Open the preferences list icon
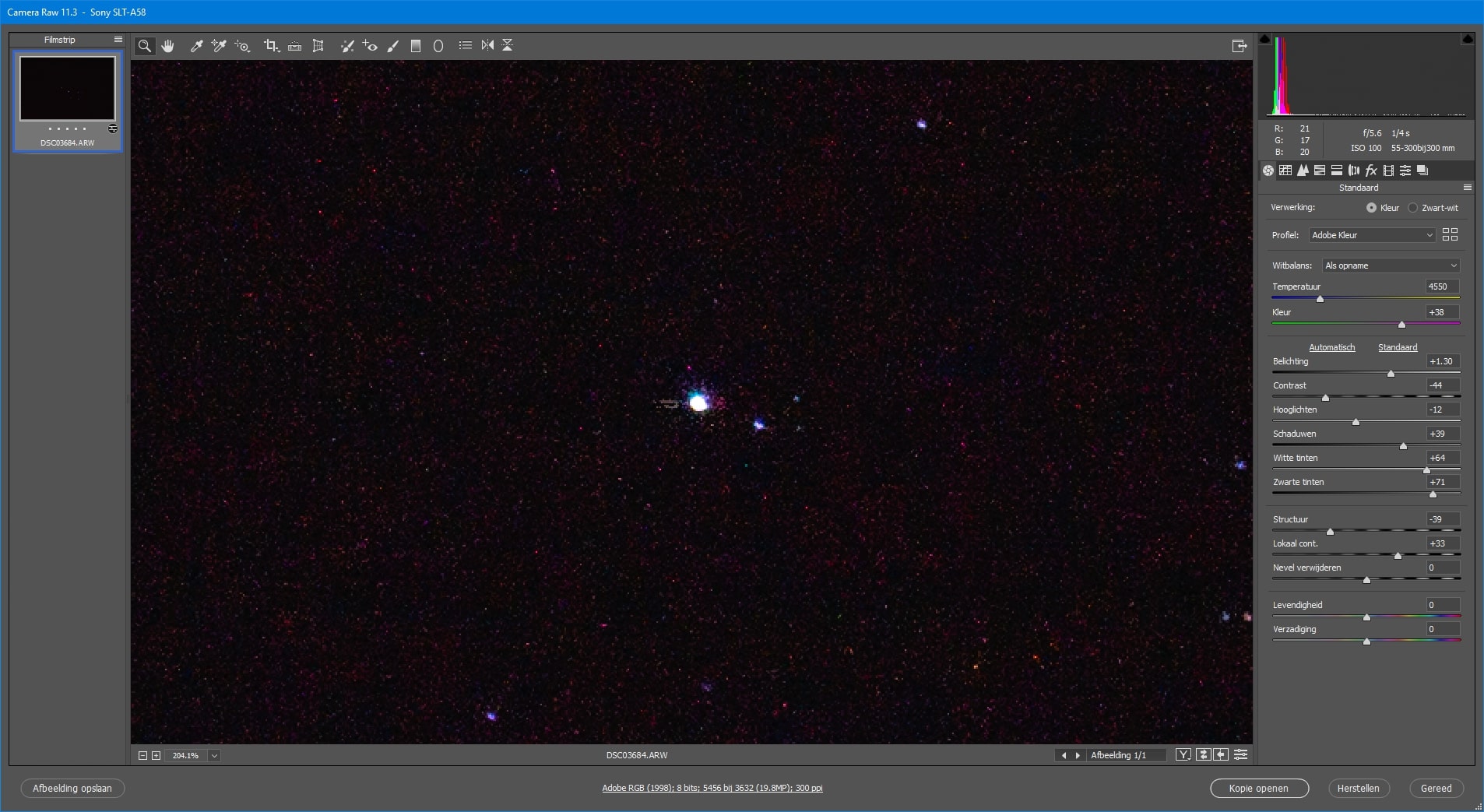The width and height of the screenshot is (1484, 812). (x=466, y=45)
